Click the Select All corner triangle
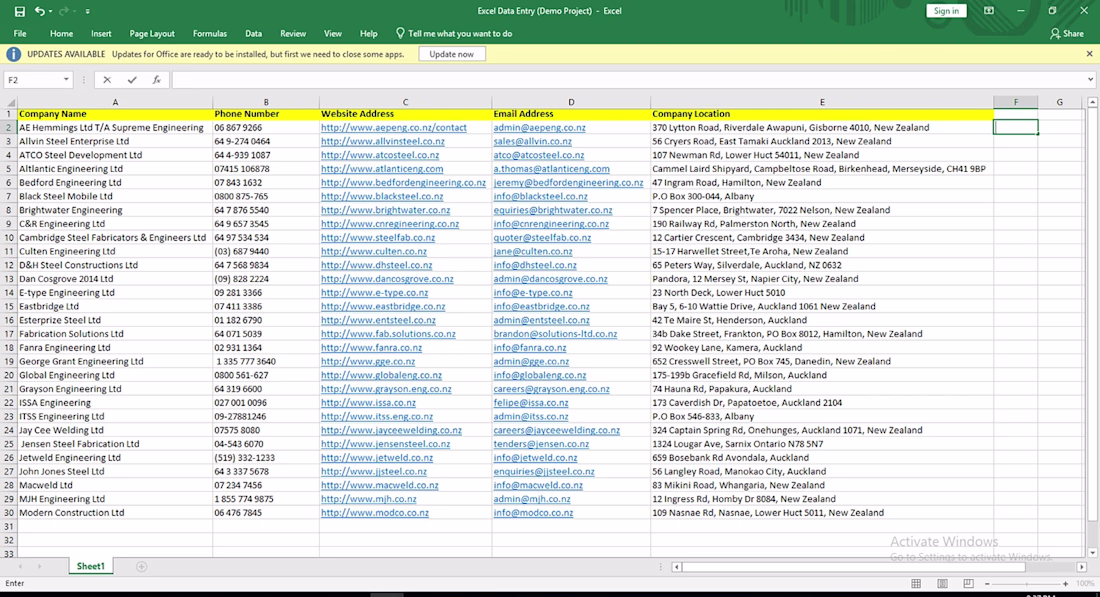 click(10, 102)
